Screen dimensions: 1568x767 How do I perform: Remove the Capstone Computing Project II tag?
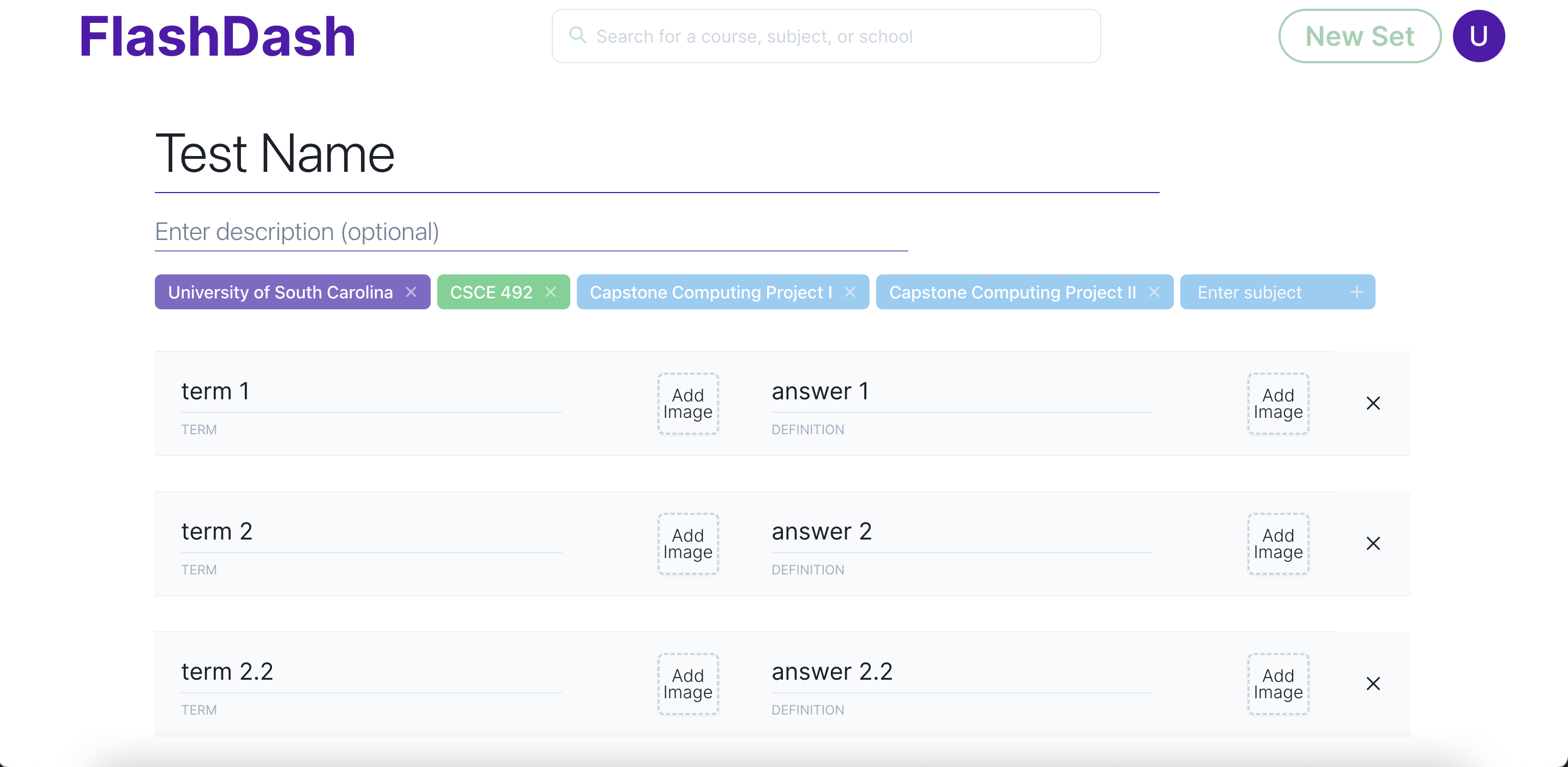(x=1154, y=292)
